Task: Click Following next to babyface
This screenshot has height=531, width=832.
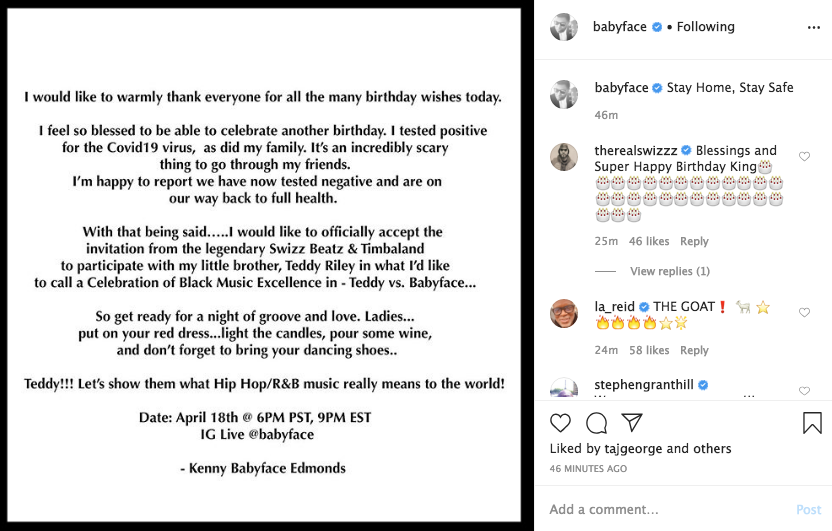Action: (705, 27)
